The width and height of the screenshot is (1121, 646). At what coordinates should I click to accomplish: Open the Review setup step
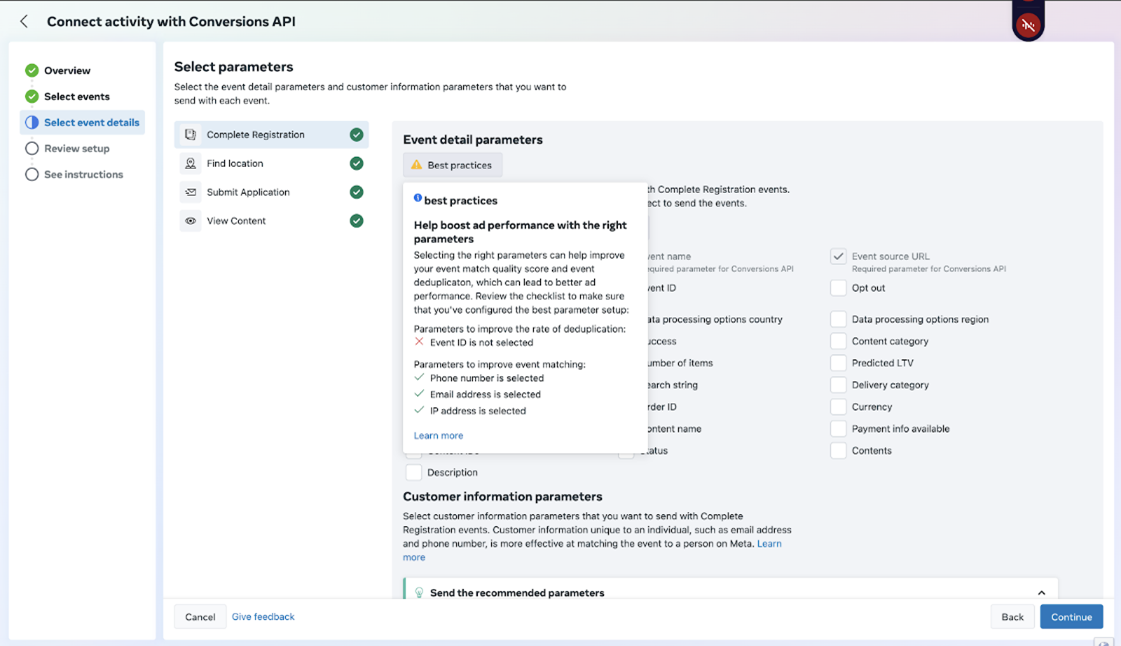point(76,149)
